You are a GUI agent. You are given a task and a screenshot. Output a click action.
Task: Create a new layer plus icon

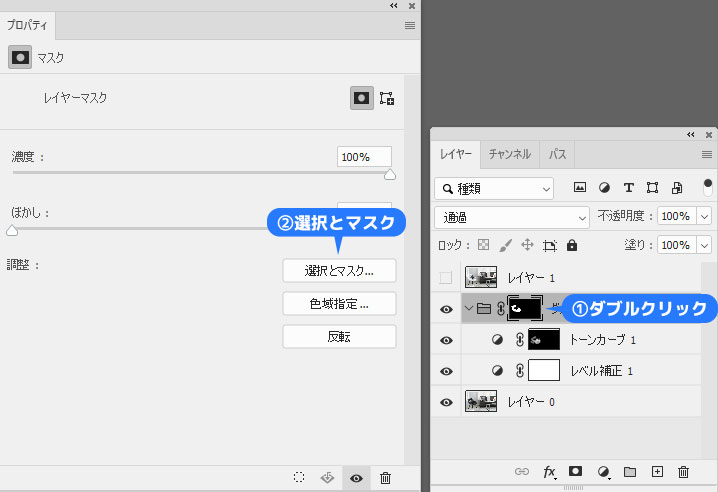point(657,471)
